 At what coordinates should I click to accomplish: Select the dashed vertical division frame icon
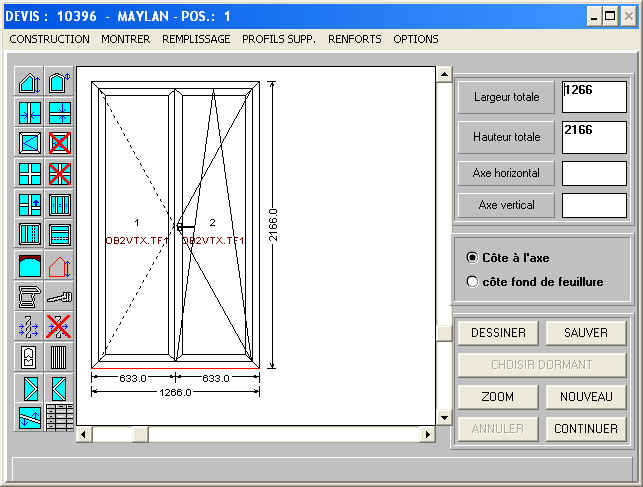click(x=29, y=234)
